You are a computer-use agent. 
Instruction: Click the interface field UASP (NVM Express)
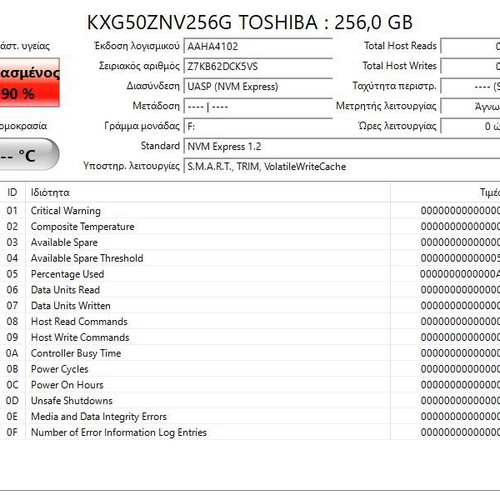click(258, 86)
